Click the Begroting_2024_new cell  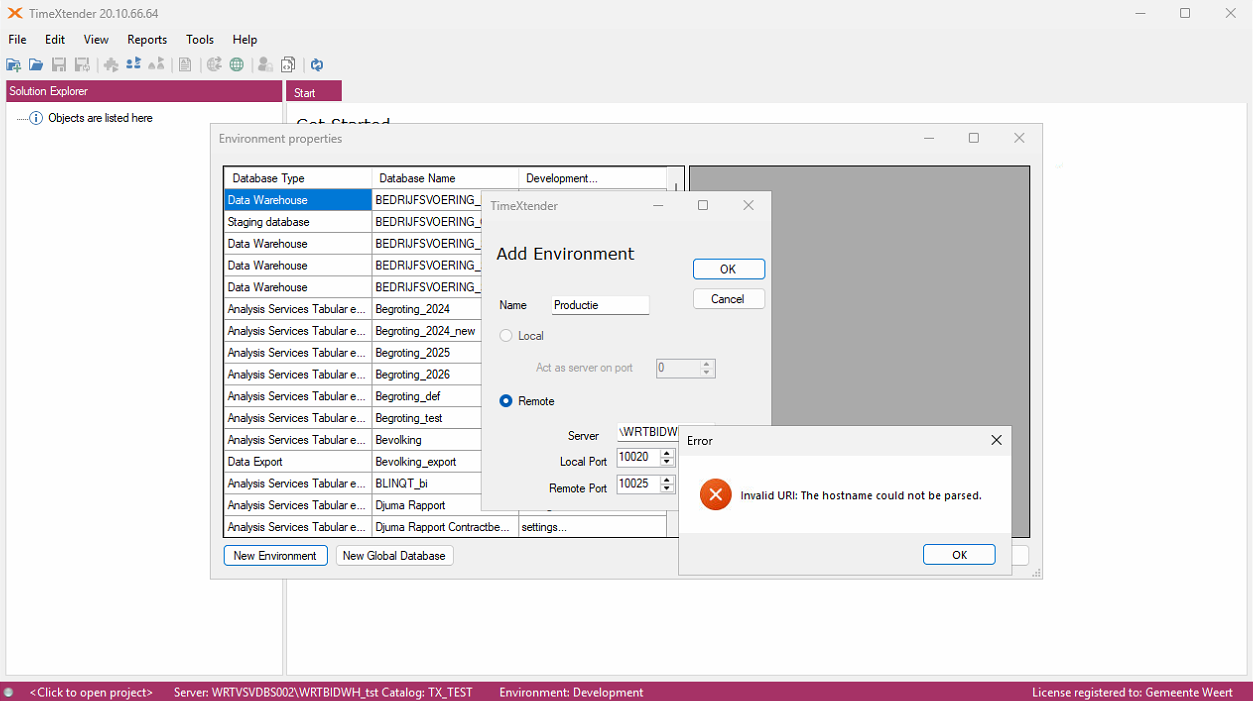pos(426,331)
